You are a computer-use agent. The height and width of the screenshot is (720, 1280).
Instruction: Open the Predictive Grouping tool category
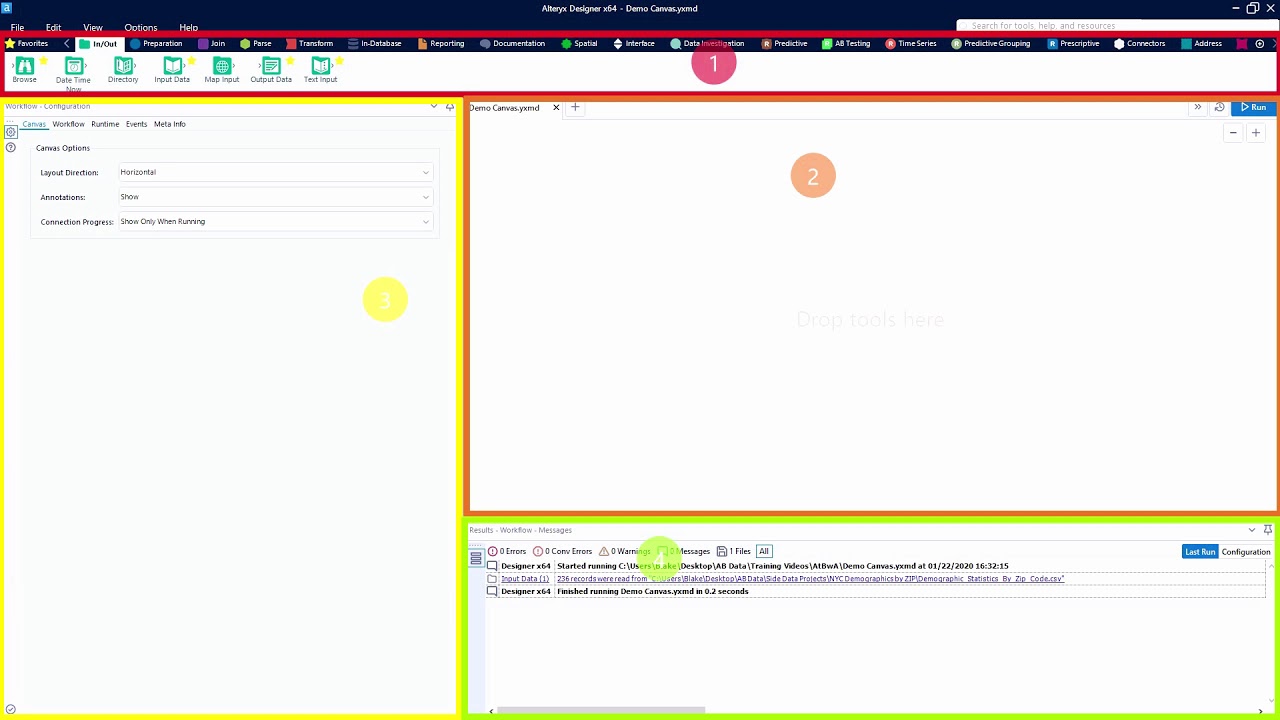pyautogui.click(x=991, y=43)
